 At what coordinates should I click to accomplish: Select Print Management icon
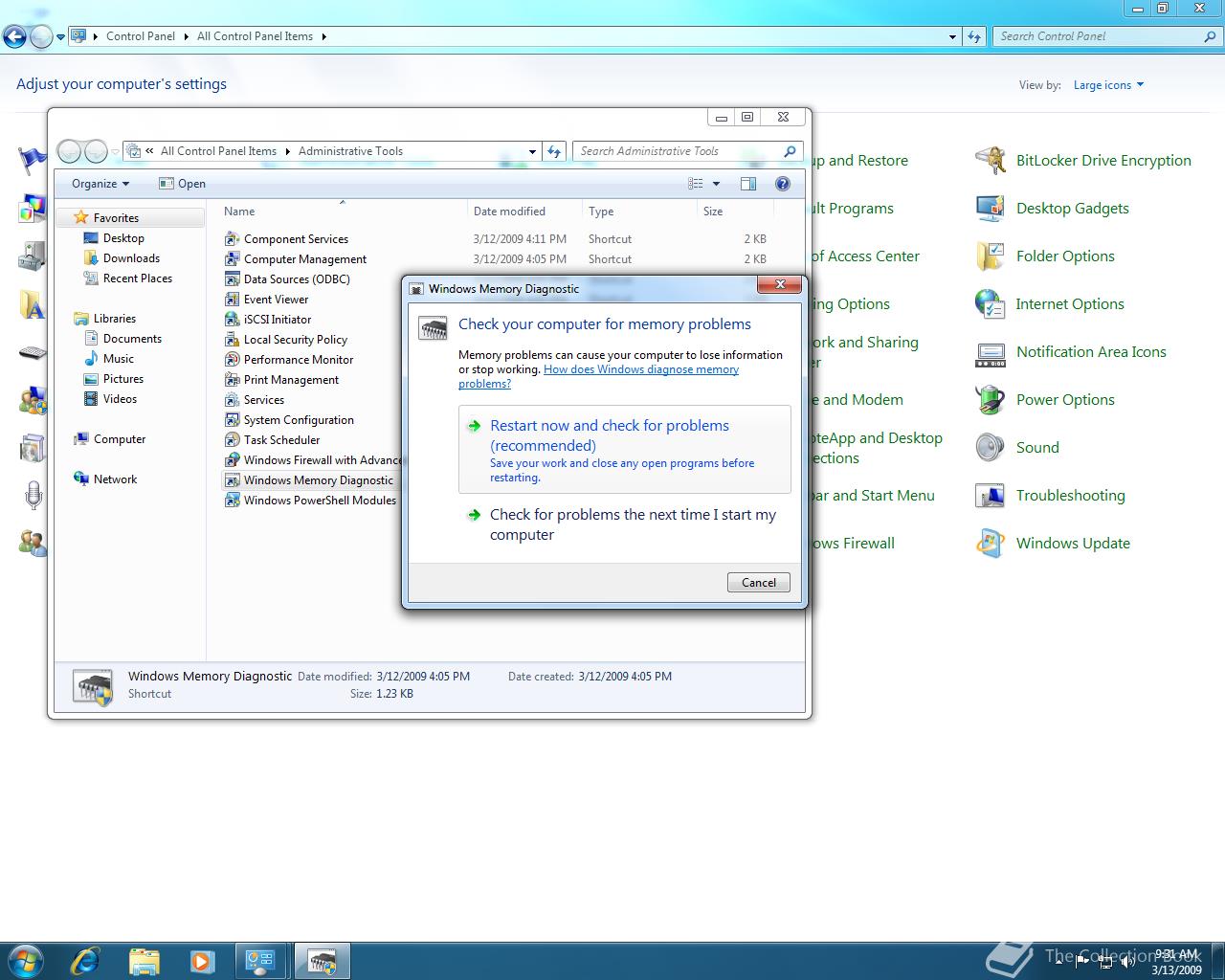(x=232, y=379)
